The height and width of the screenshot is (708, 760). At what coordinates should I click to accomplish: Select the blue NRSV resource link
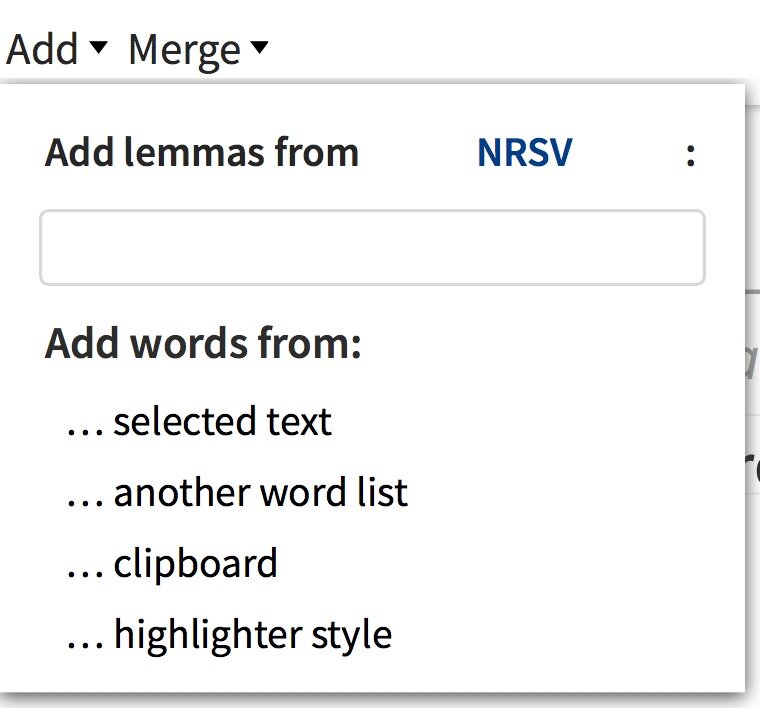(x=525, y=153)
